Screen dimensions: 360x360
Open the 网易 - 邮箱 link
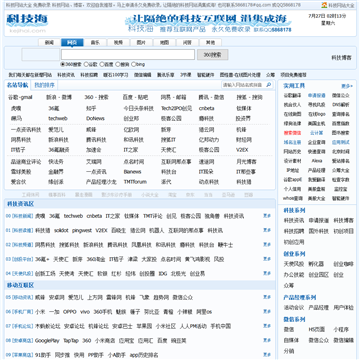(x=173, y=98)
